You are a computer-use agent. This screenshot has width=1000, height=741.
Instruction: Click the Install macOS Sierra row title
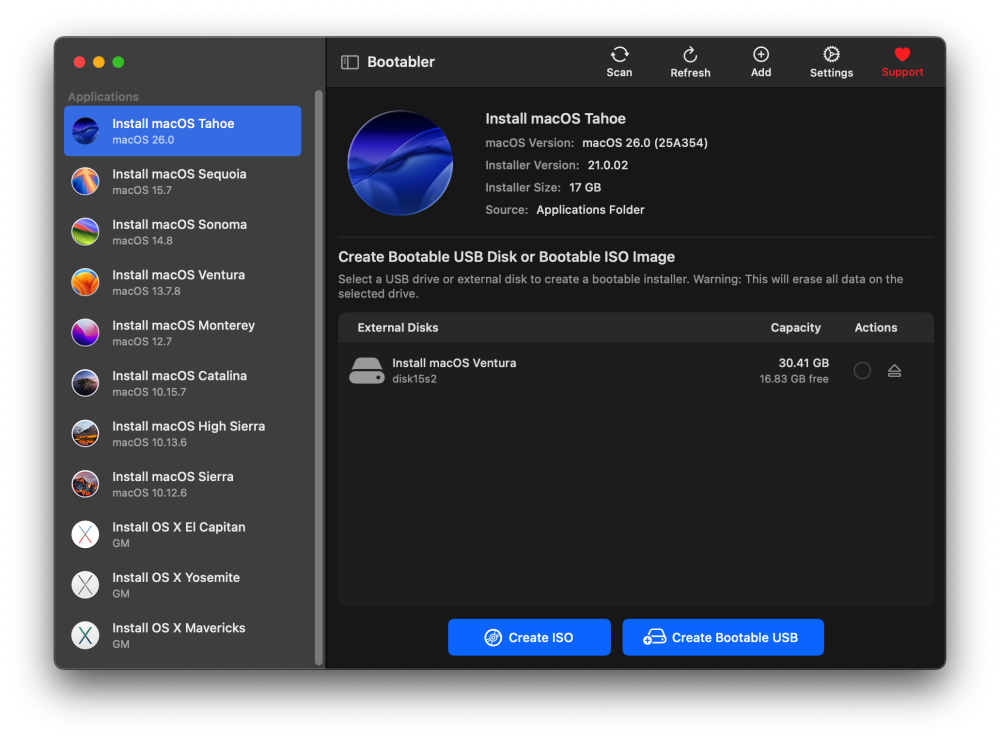(173, 476)
